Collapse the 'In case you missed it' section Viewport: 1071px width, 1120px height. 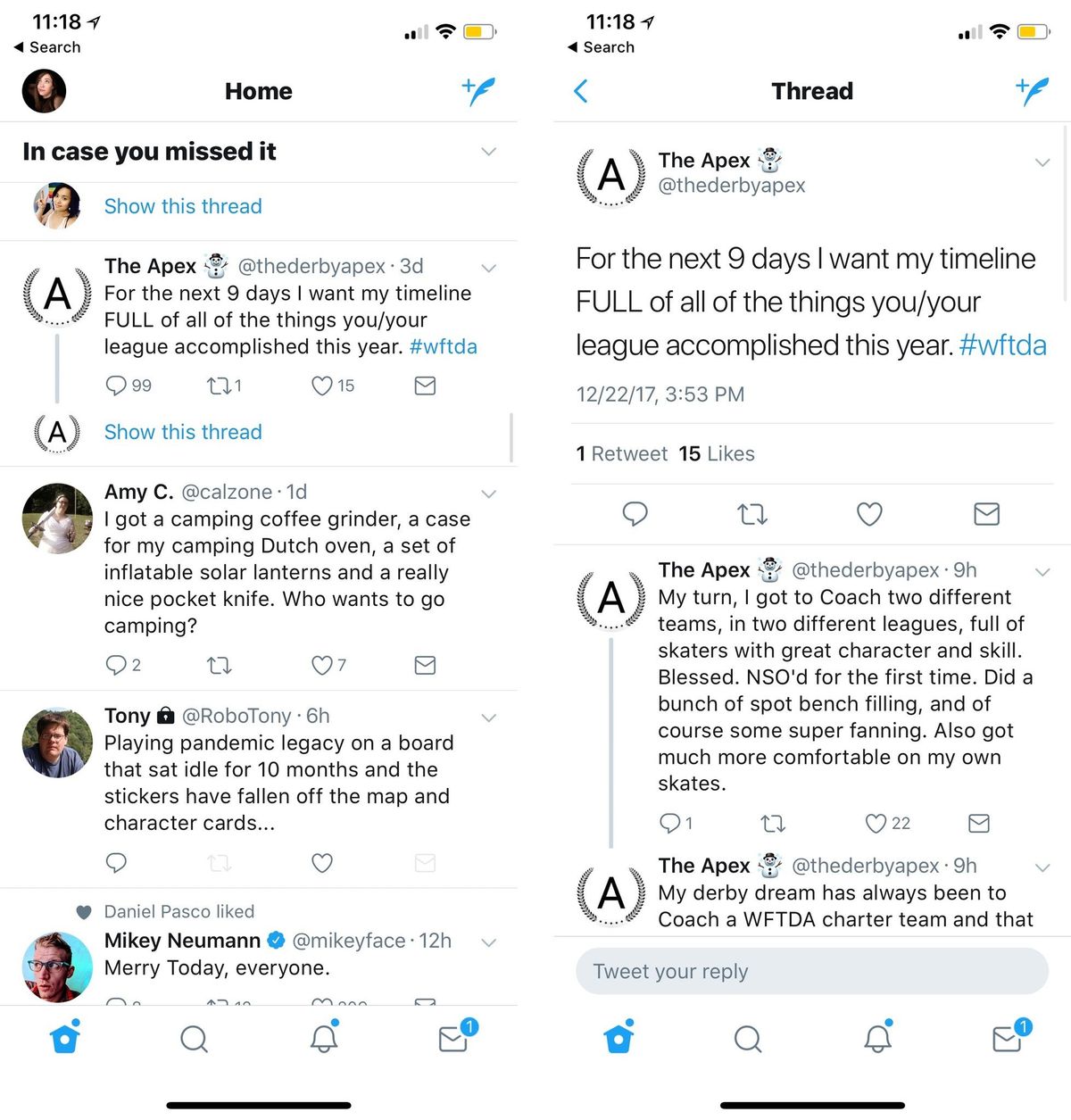pyautogui.click(x=488, y=152)
